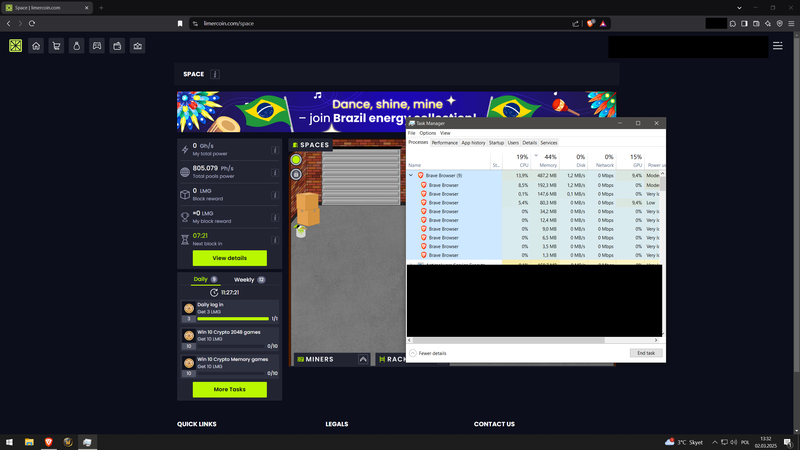Open the money bag icon in navigation
Image resolution: width=800 pixels, height=450 pixels.
[x=77, y=46]
